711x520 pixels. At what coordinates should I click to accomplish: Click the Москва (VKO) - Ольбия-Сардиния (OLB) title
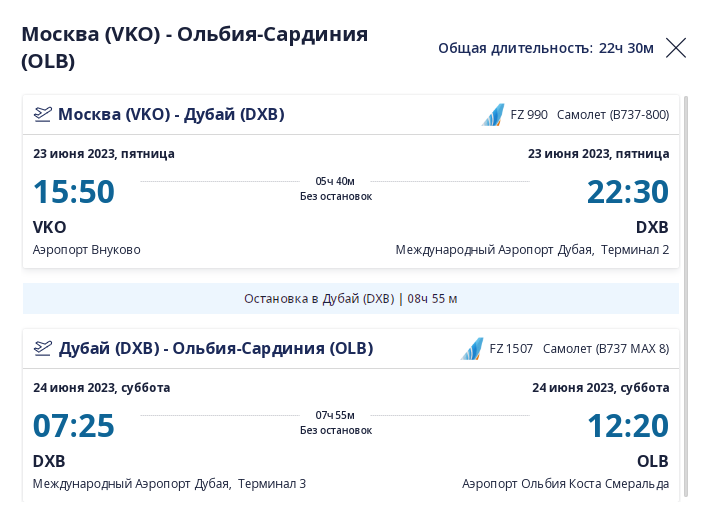pos(195,47)
